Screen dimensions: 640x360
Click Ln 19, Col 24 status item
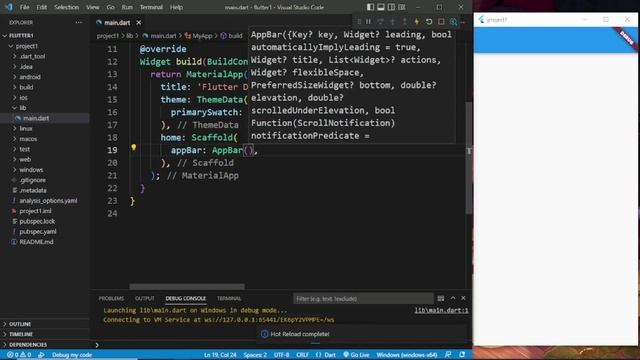click(220, 355)
